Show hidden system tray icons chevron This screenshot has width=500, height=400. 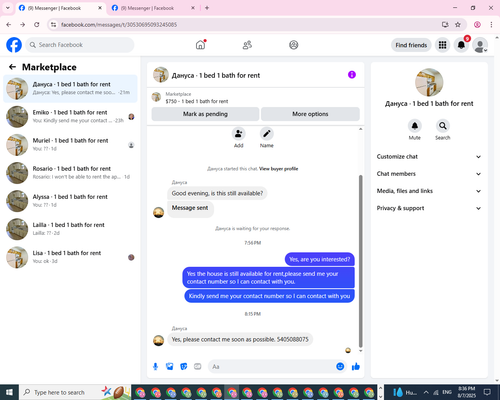coord(426,392)
